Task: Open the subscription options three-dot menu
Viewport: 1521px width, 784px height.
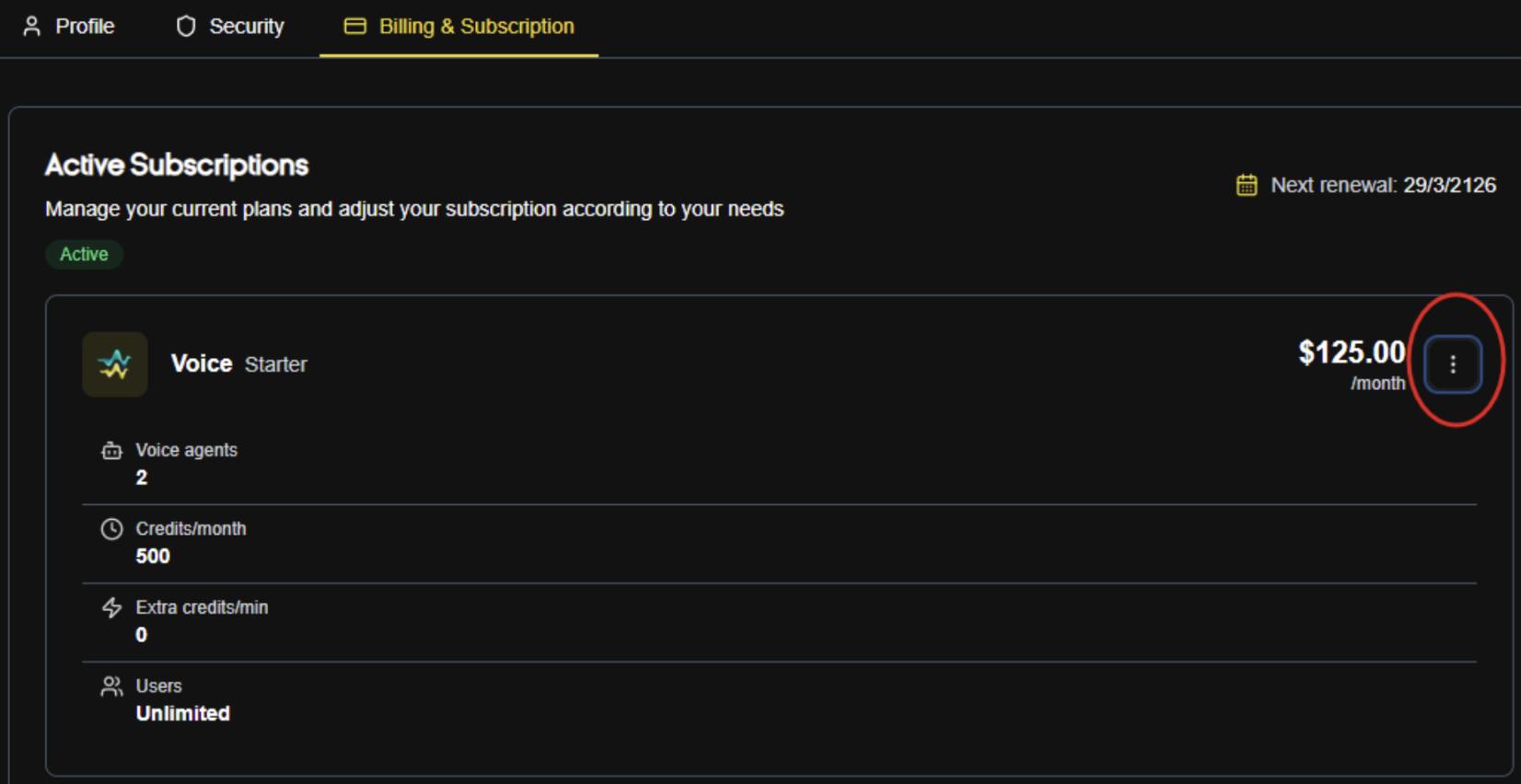Action: [1452, 364]
